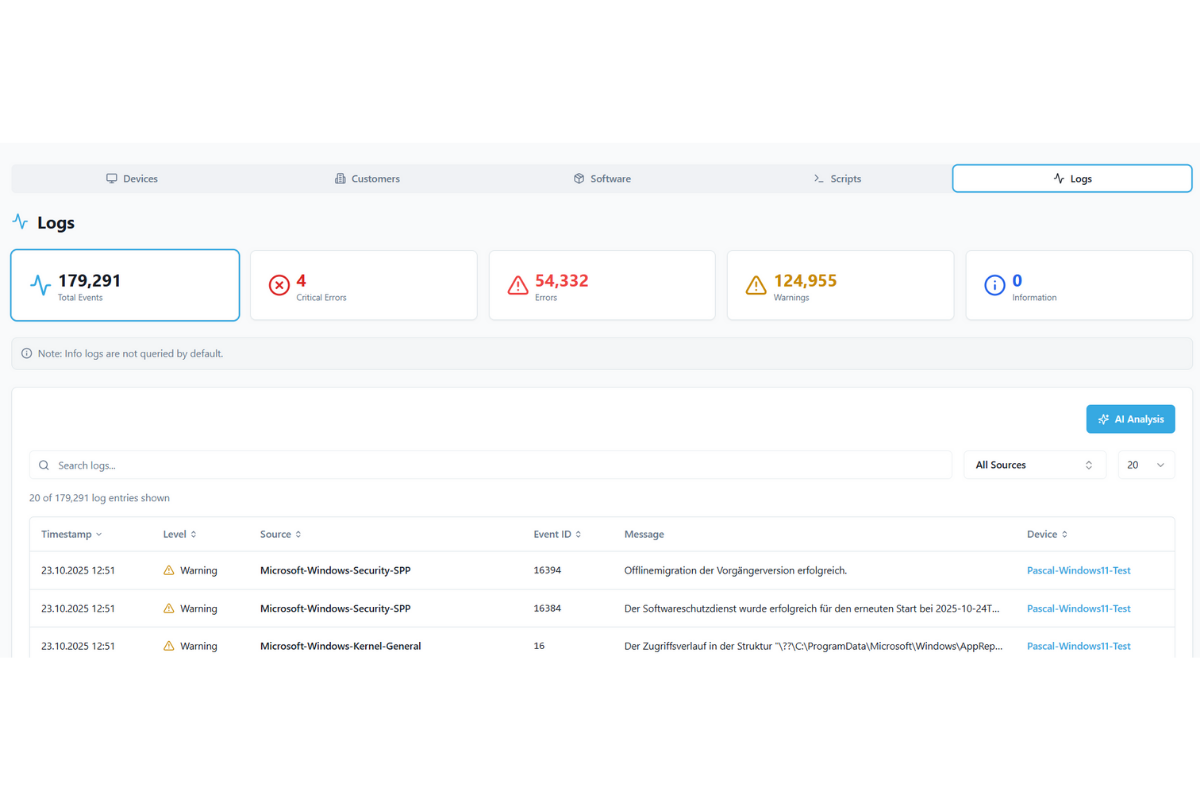Expand the page size 20 dropdown
Screen dimensions: 1200x800
click(1146, 465)
